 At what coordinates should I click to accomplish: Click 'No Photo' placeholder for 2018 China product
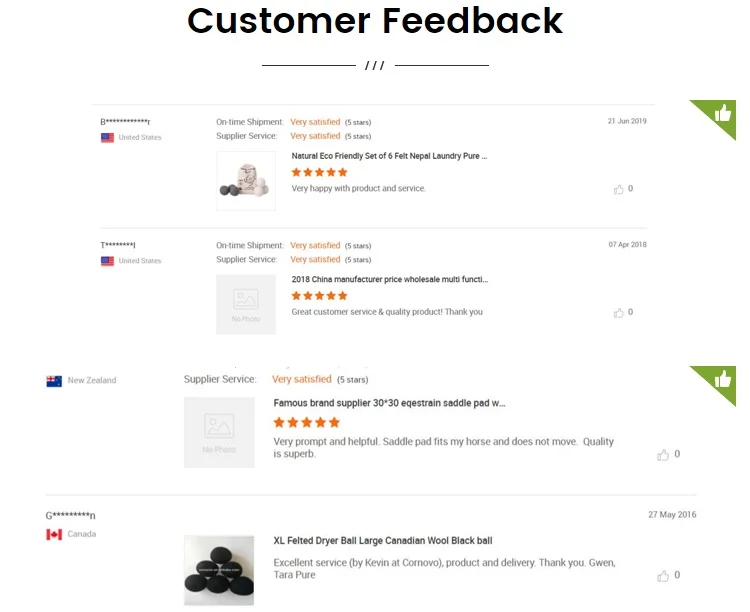pyautogui.click(x=246, y=304)
